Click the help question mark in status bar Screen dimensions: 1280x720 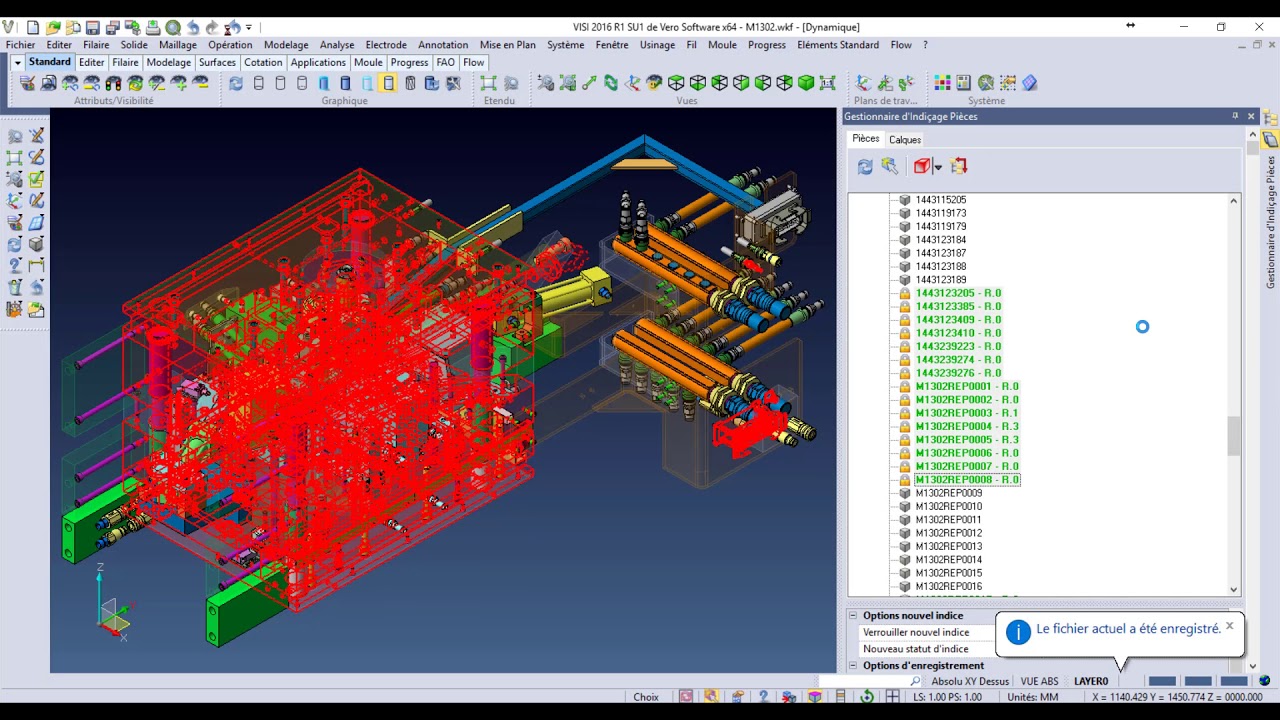[x=763, y=697]
